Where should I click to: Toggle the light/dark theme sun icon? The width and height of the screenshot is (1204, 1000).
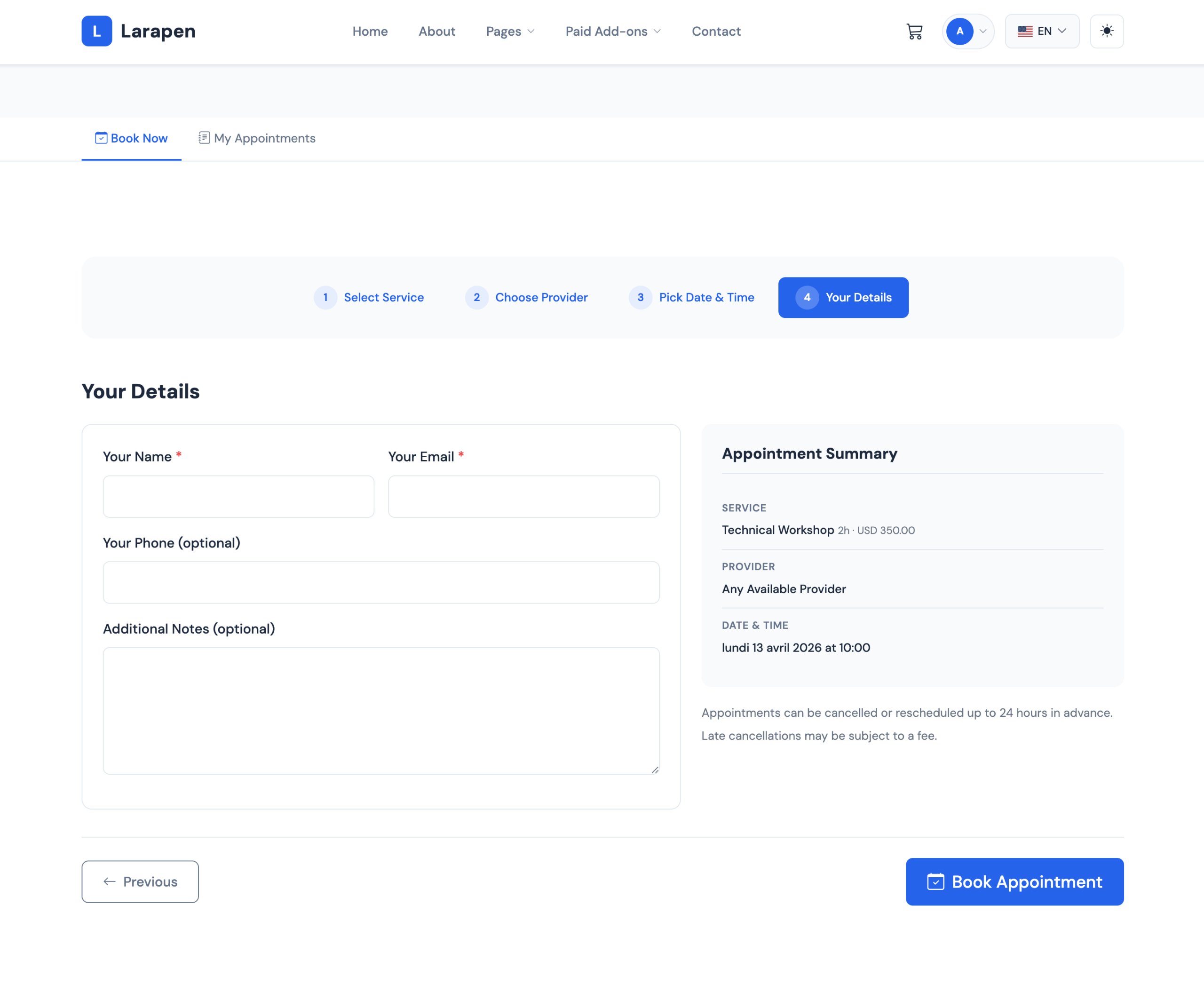1106,32
